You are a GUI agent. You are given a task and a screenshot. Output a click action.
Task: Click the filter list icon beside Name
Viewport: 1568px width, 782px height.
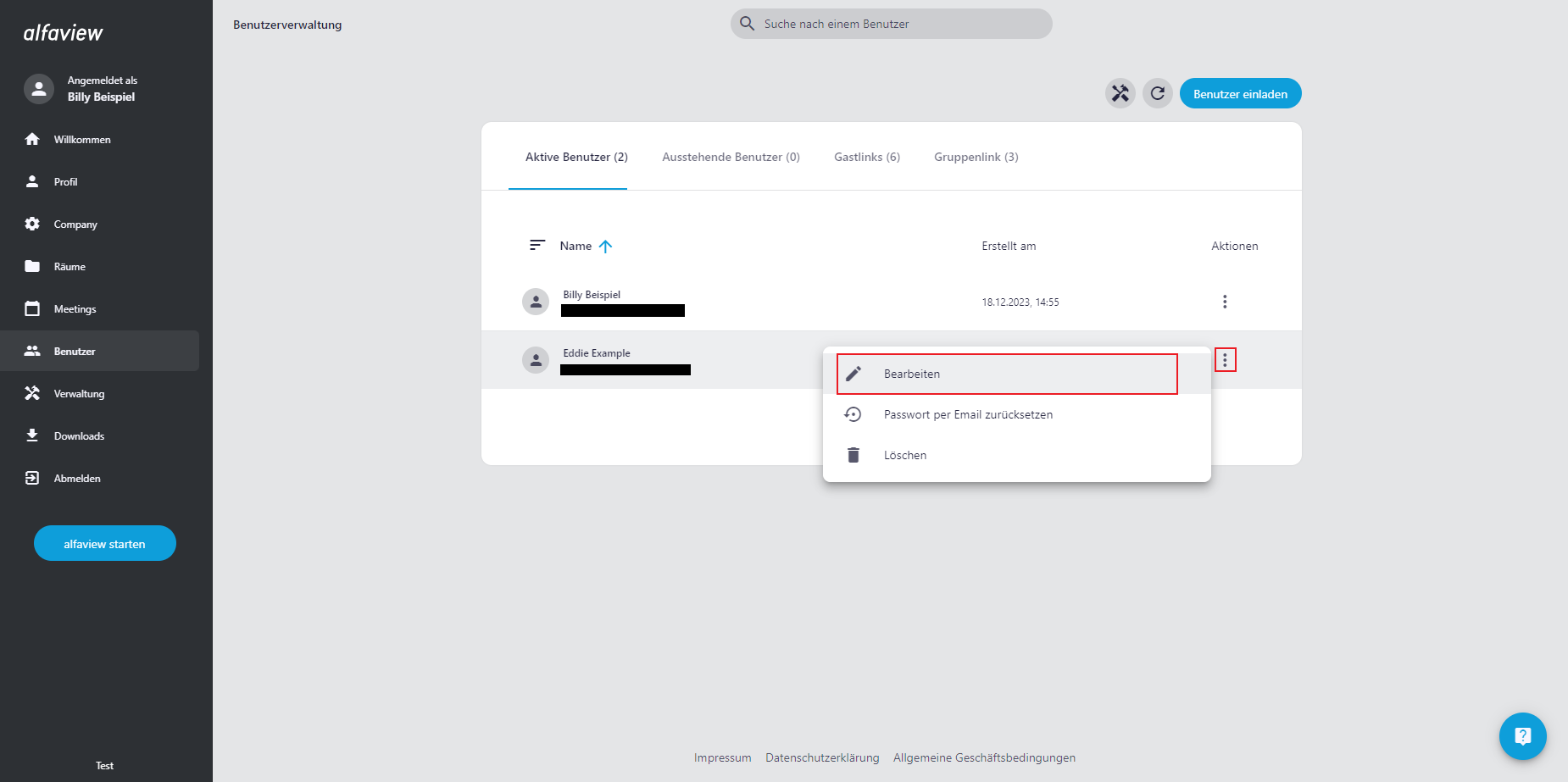pos(537,246)
